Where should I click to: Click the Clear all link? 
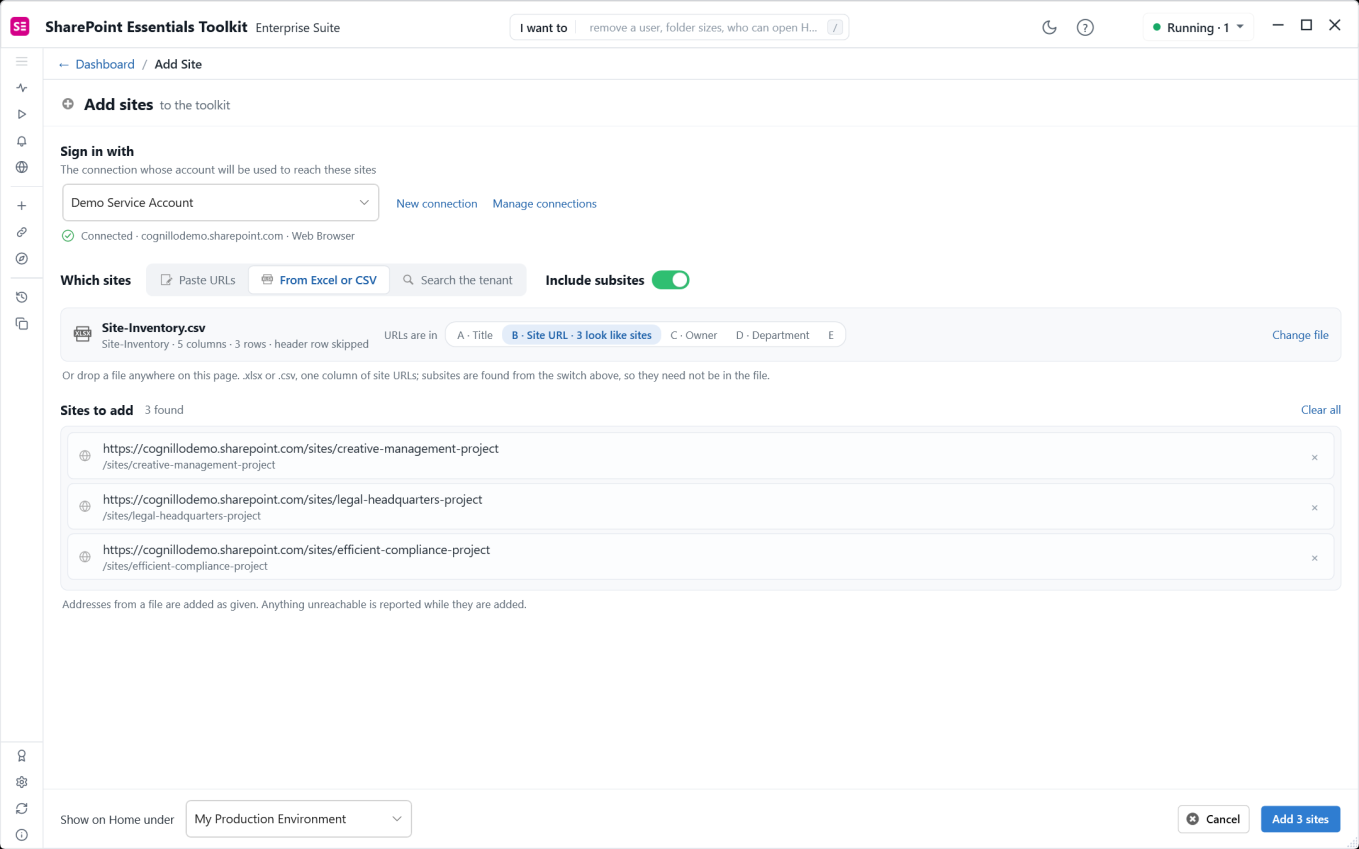coord(1320,410)
